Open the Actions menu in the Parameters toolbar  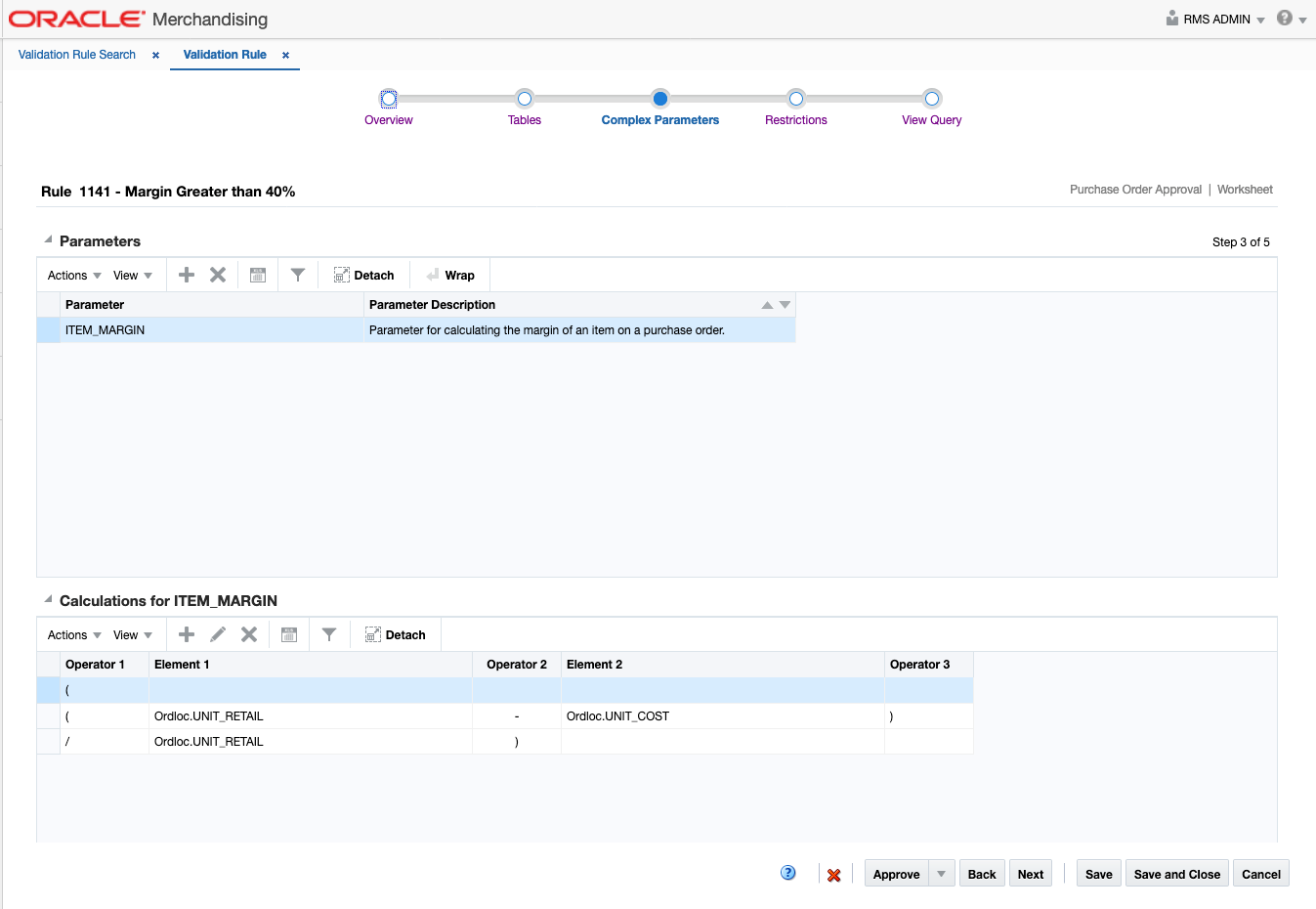point(66,275)
